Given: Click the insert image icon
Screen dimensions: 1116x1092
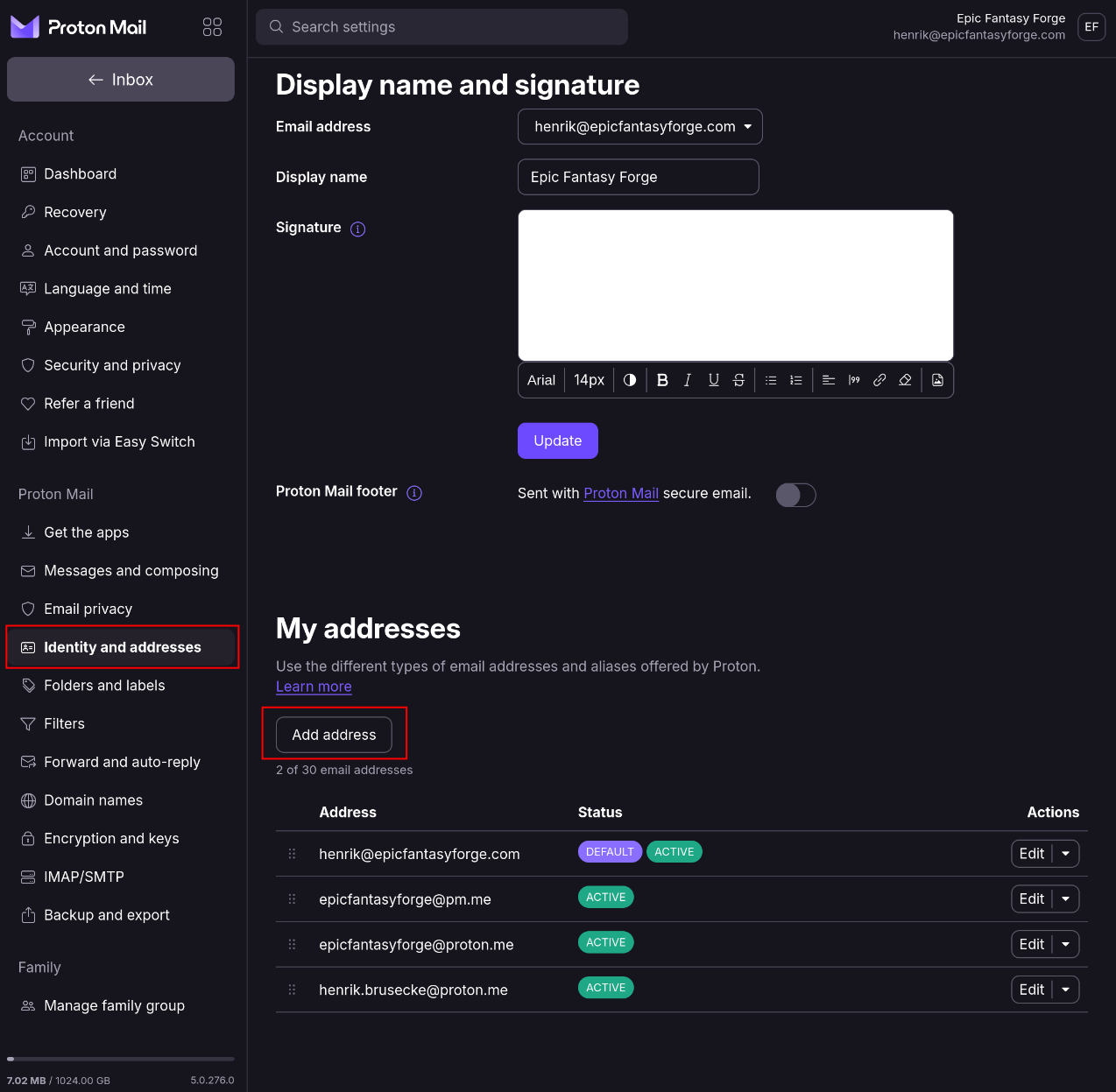Looking at the screenshot, I should click(937, 380).
